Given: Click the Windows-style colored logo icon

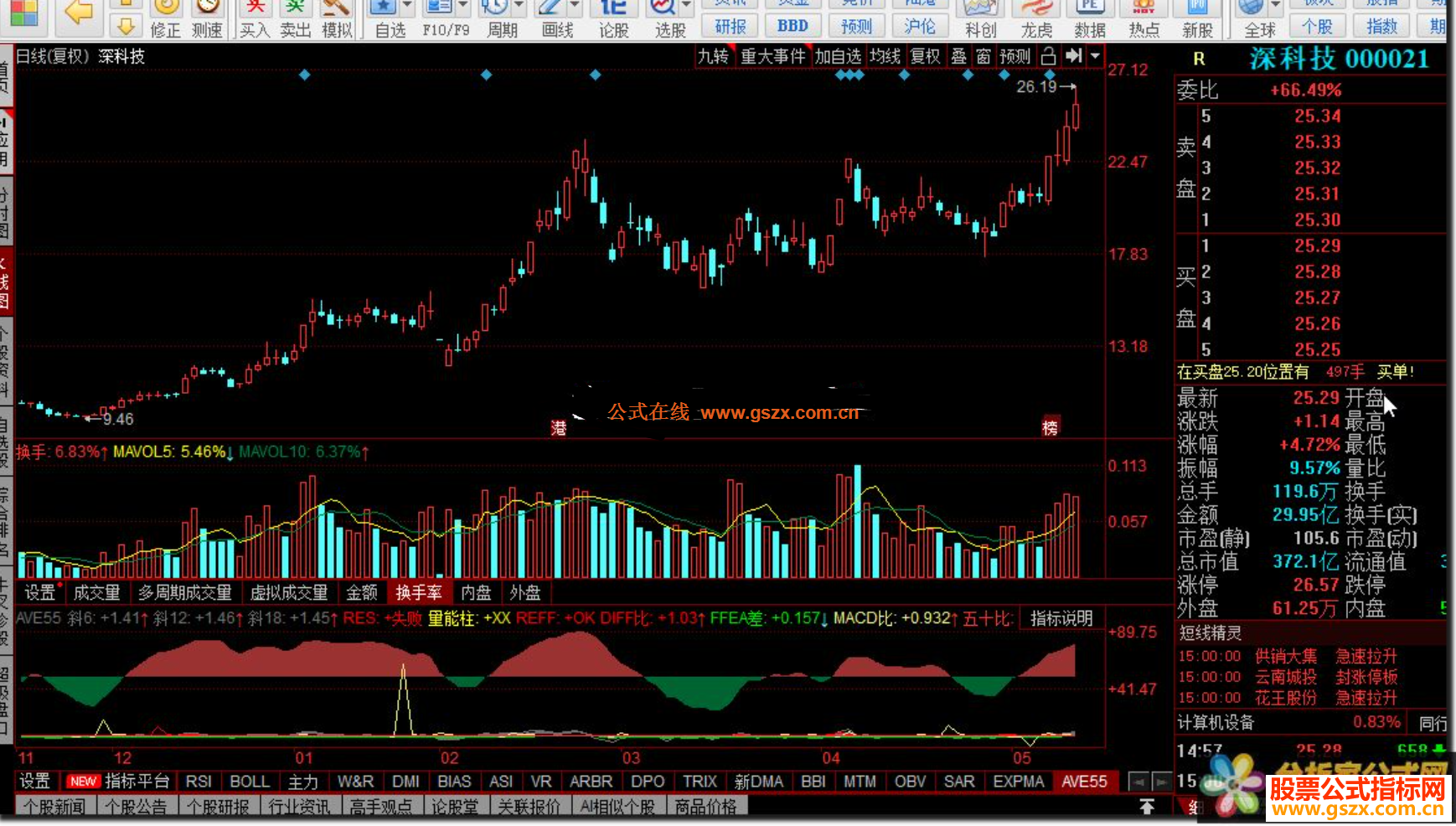Looking at the screenshot, I should coord(23,12).
